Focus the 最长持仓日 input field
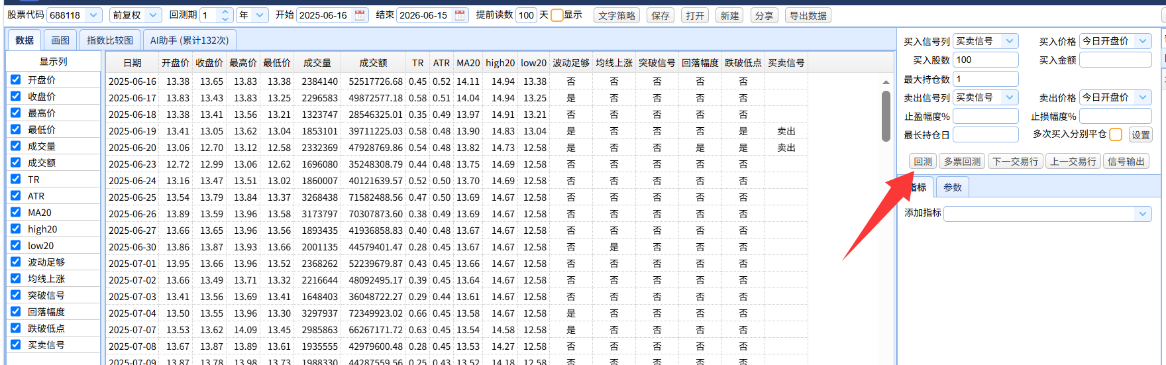This screenshot has height=365, width=1166. 985,135
